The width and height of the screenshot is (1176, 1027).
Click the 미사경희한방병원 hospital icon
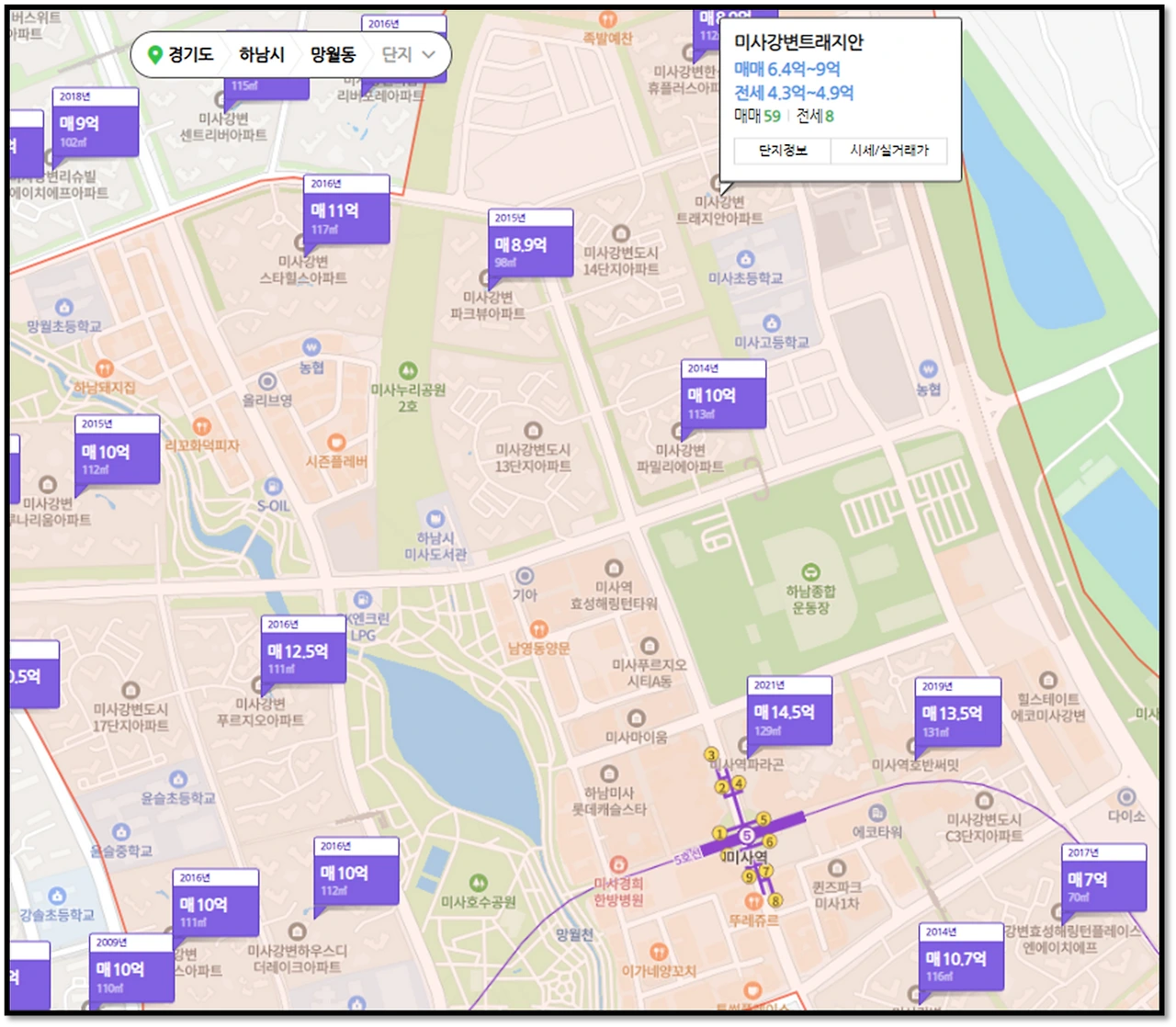(x=618, y=864)
